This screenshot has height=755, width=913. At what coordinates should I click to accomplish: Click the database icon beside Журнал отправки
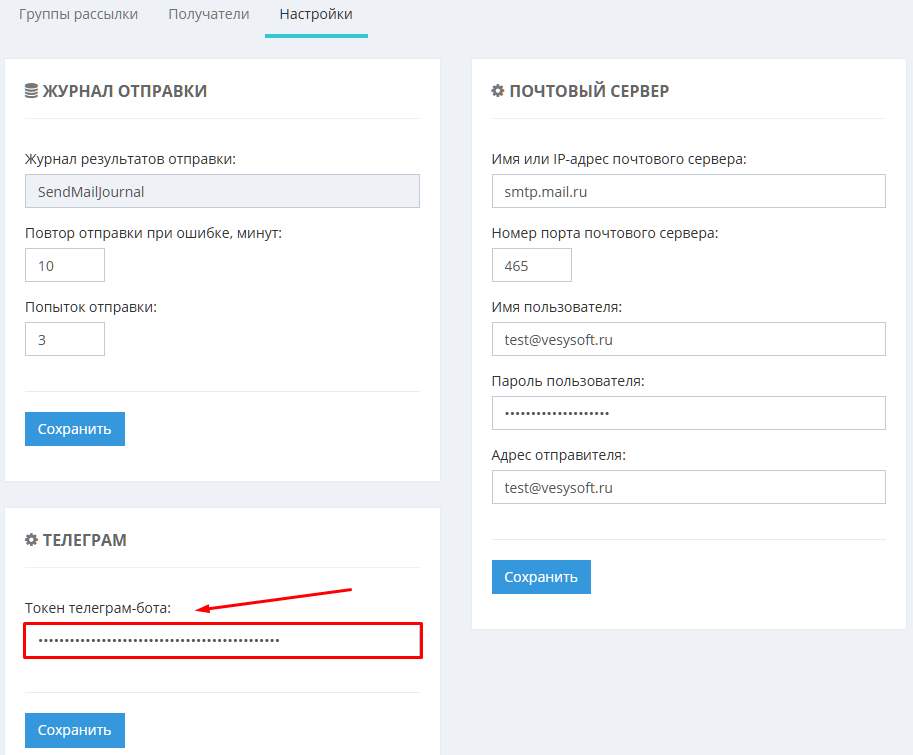point(31,91)
